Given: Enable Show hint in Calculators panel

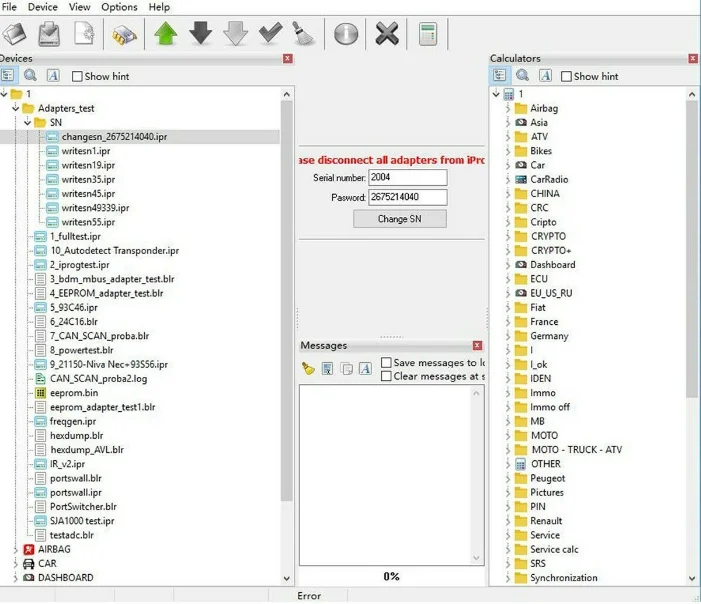Looking at the screenshot, I should pos(566,76).
